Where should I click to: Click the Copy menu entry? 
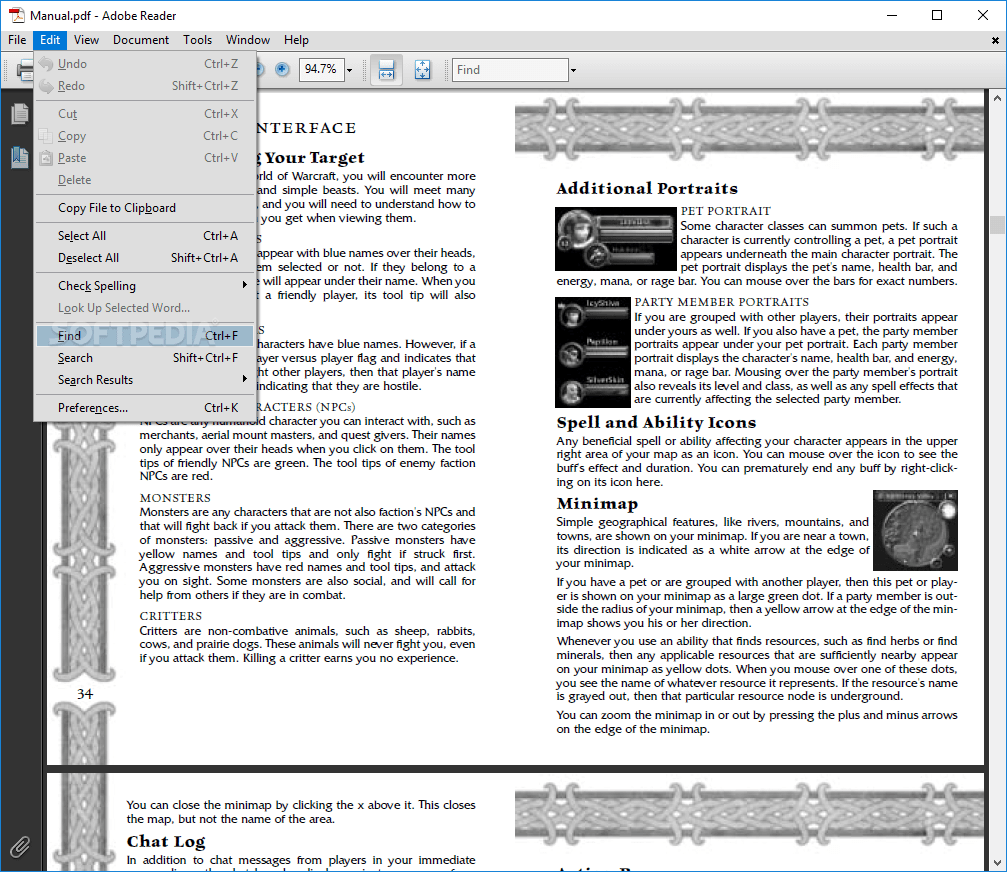(x=145, y=135)
